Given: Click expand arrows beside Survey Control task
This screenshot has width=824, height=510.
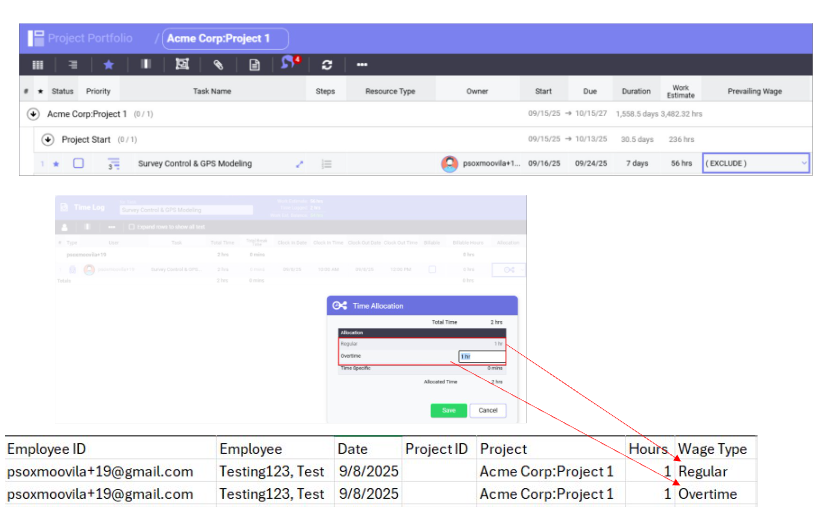Looking at the screenshot, I should click(x=299, y=164).
